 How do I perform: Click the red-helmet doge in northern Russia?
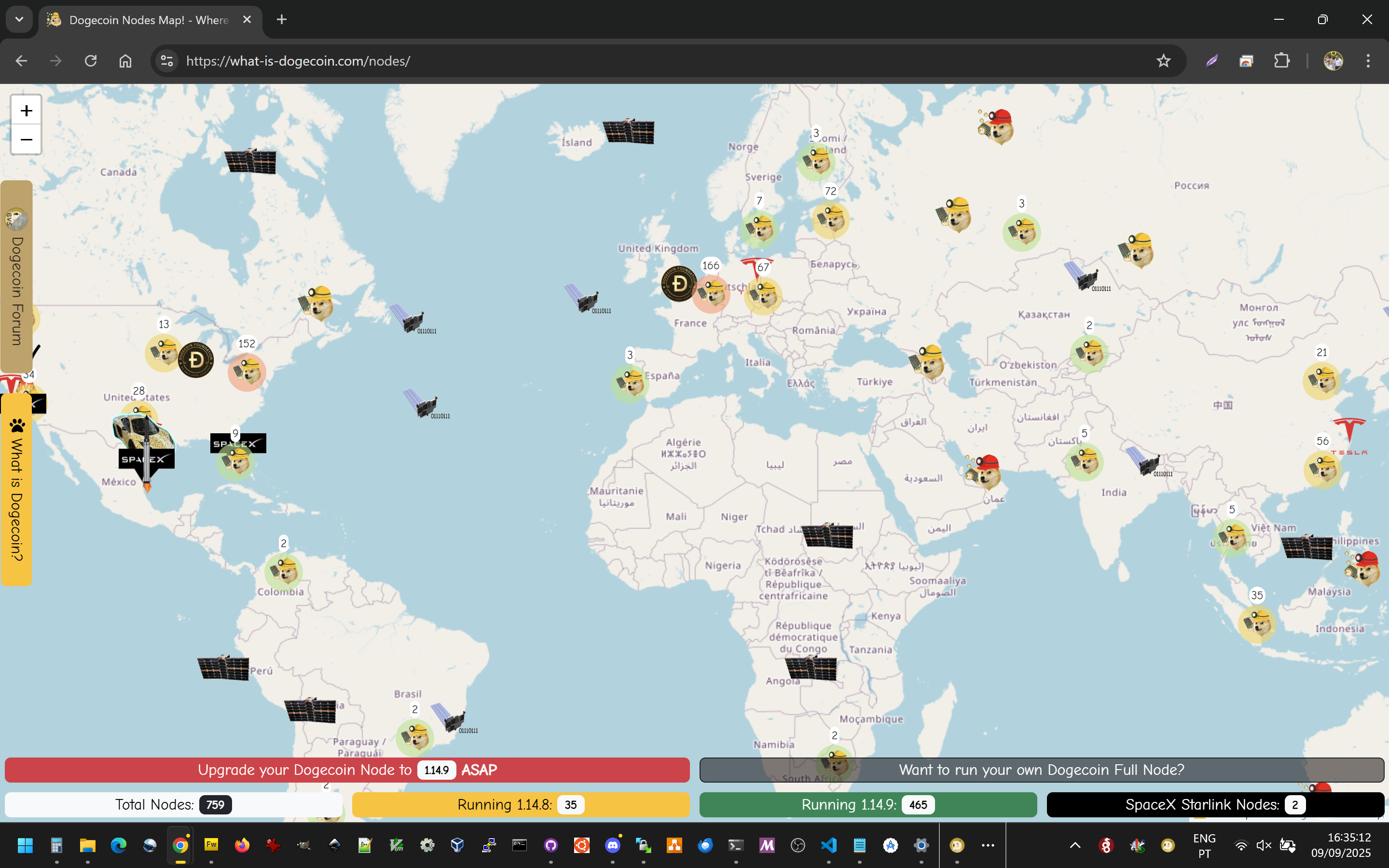pyautogui.click(x=997, y=126)
